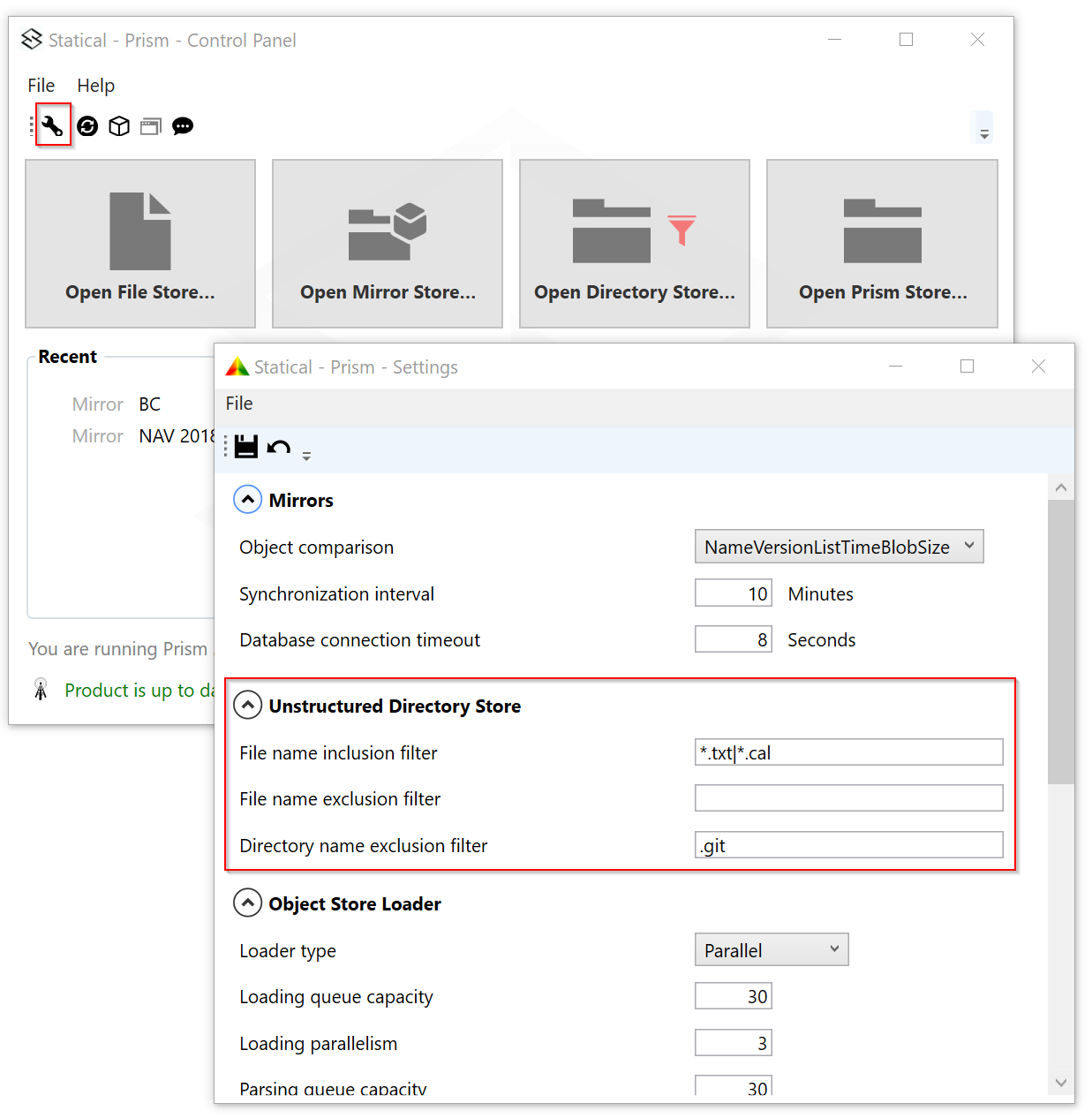Viewport: 1092px width, 1118px height.
Task: Maximize the Settings window
Action: pos(967,366)
